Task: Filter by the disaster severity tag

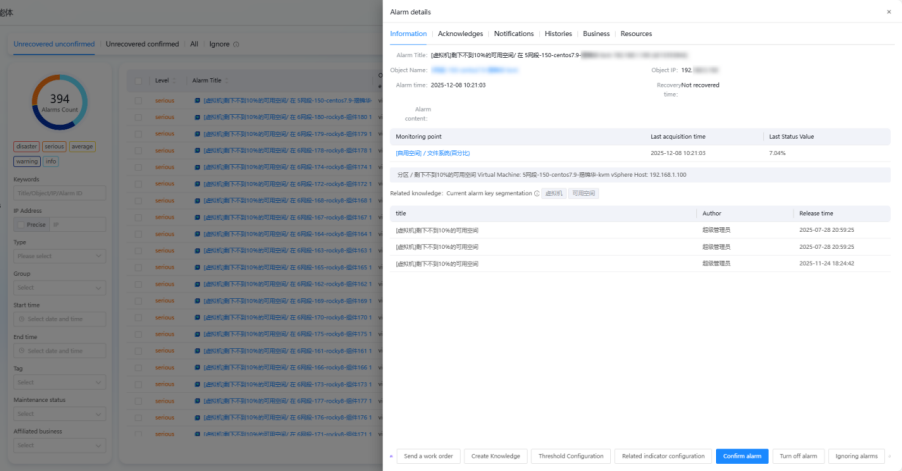Action: click(x=26, y=147)
